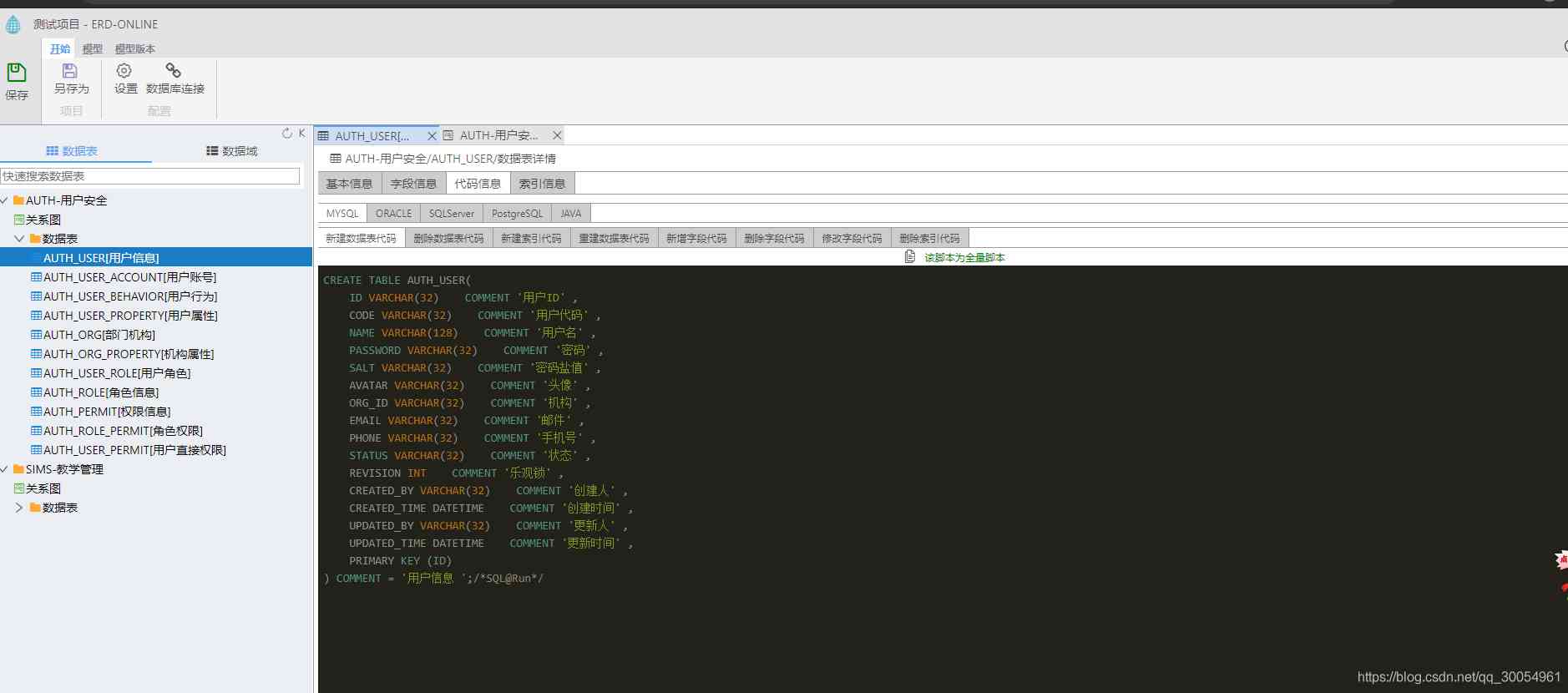Select the JAVA code tab
The height and width of the screenshot is (693, 1568).
tap(571, 214)
